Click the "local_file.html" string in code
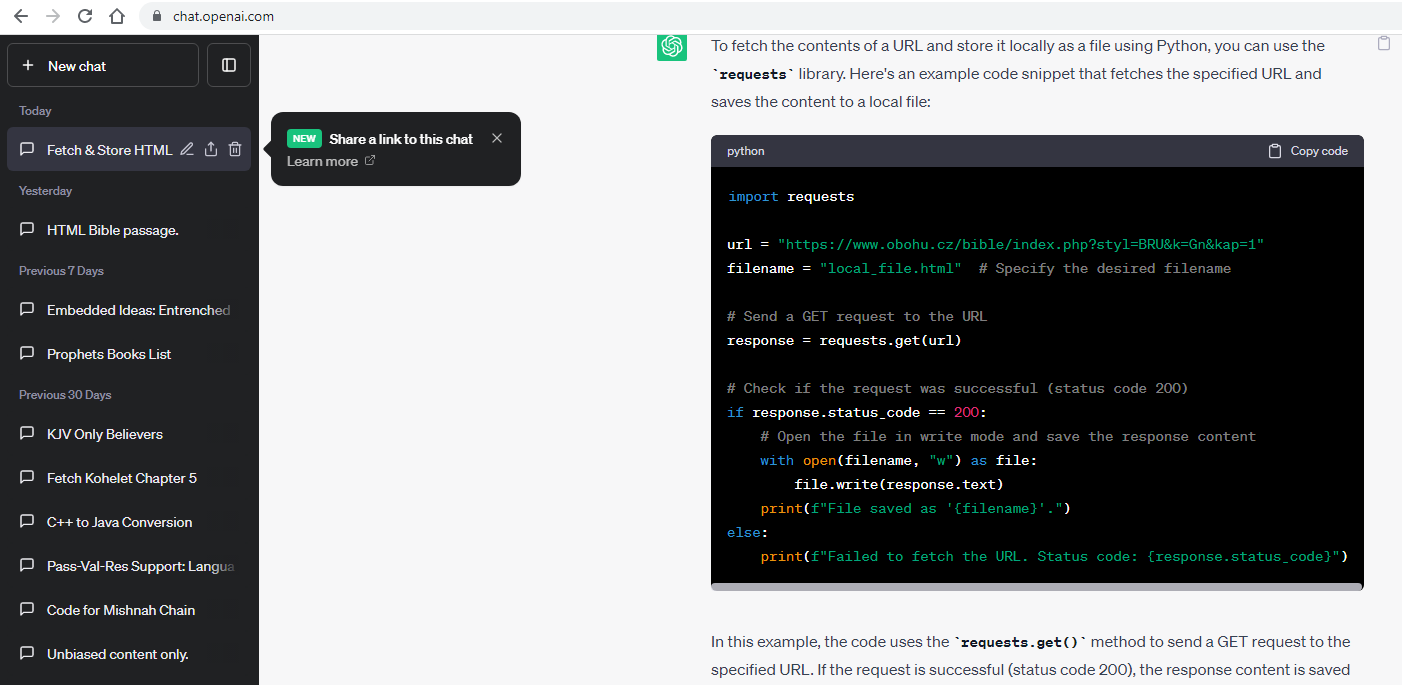Viewport: 1402px width, 685px height. 890,268
